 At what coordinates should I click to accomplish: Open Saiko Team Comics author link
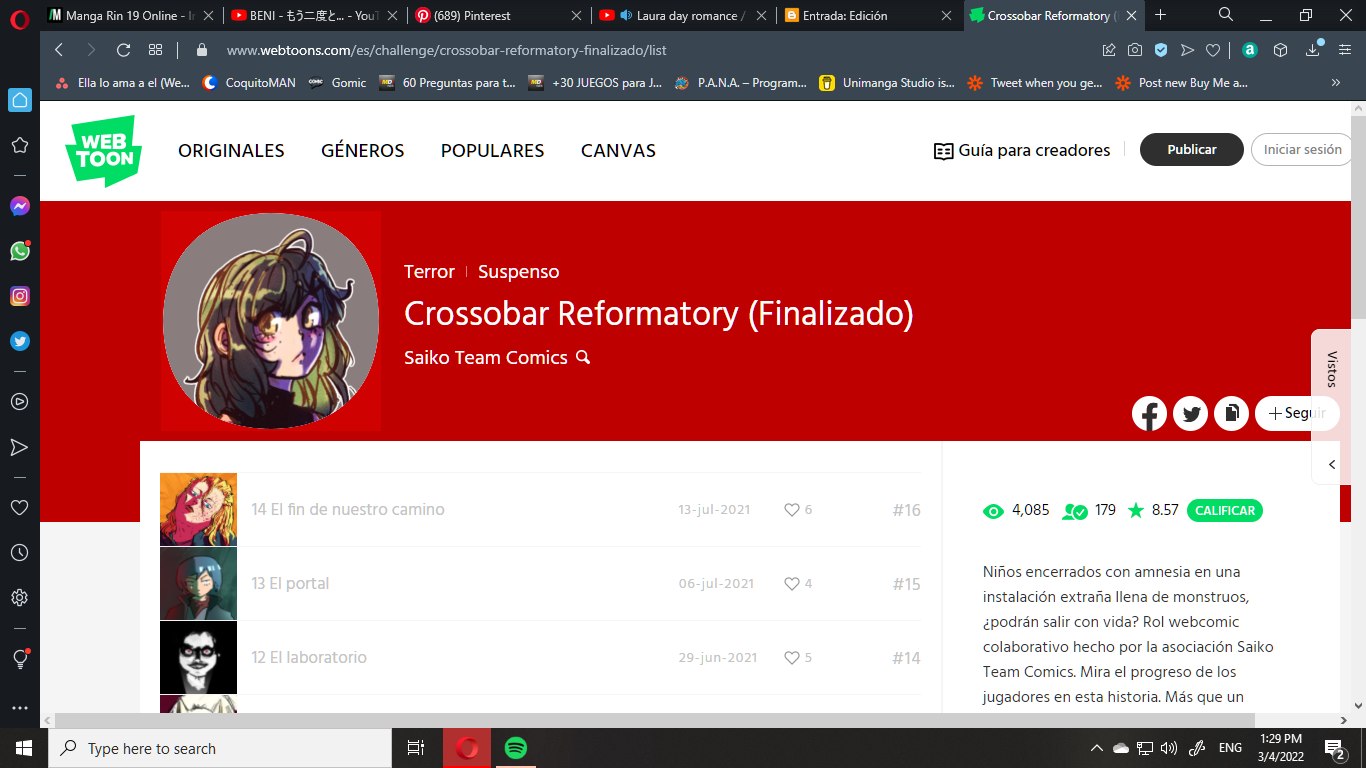[x=486, y=358]
